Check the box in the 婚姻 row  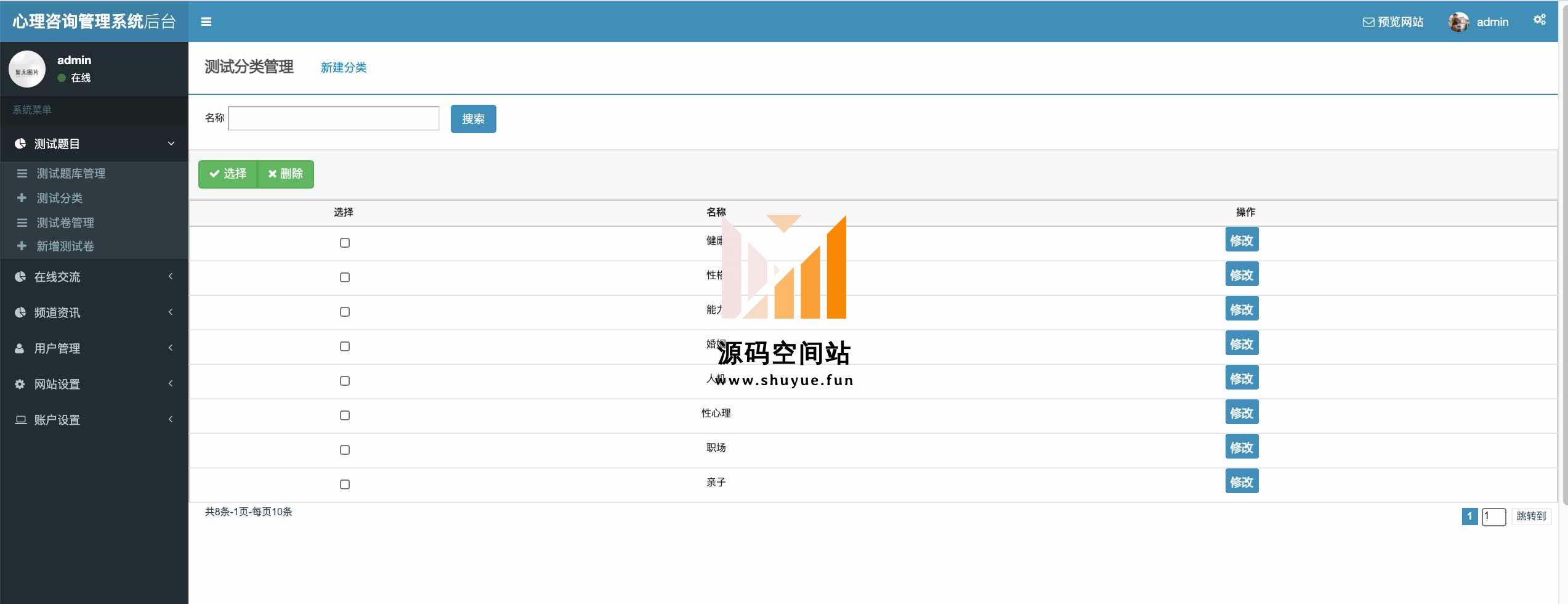tap(345, 346)
